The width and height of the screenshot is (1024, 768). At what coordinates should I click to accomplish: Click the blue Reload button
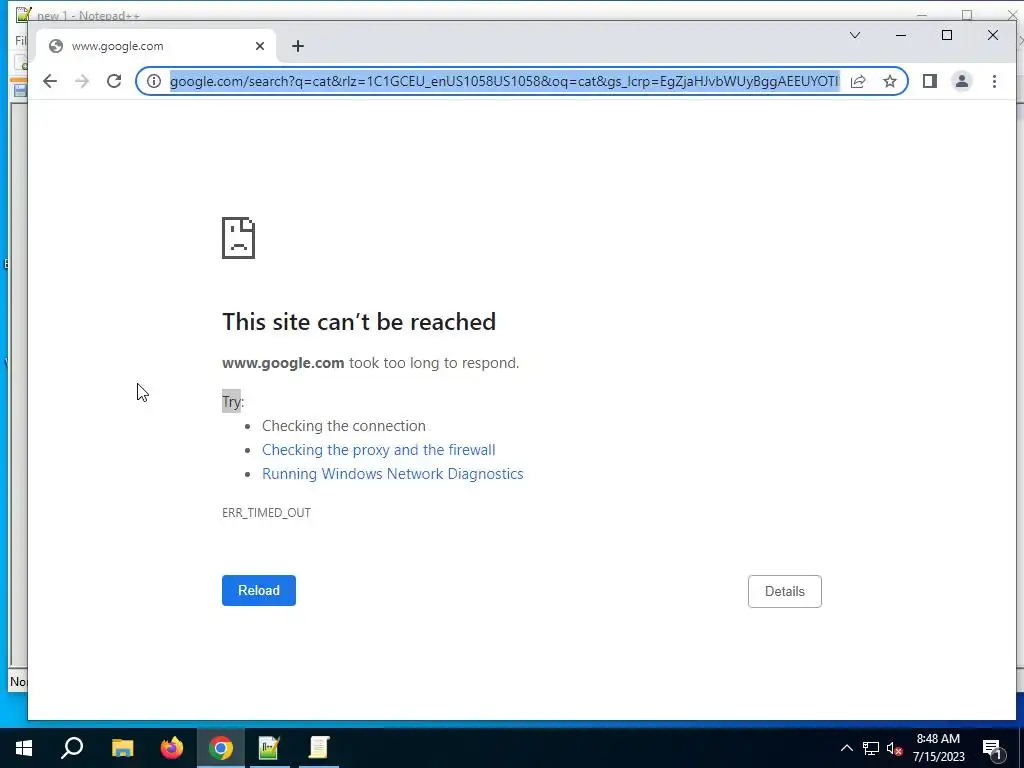pos(259,590)
